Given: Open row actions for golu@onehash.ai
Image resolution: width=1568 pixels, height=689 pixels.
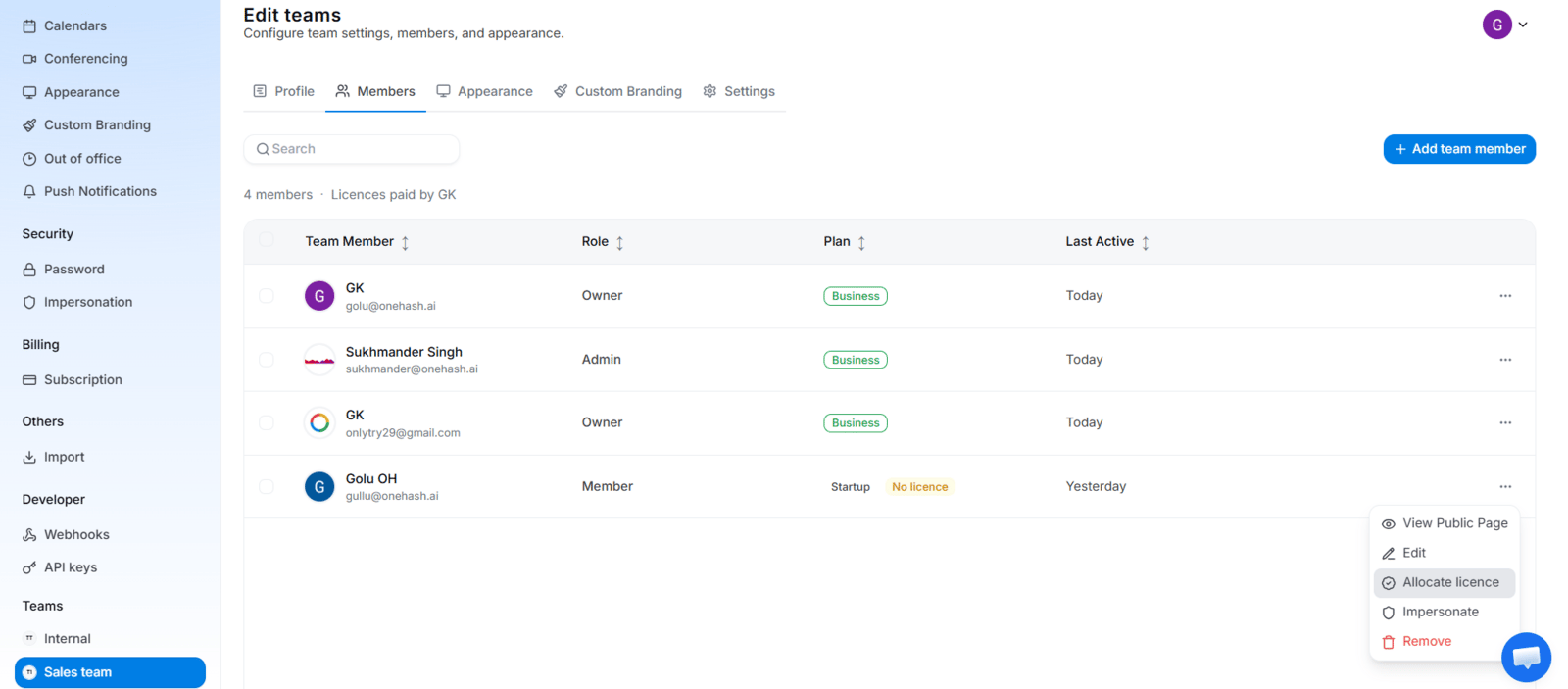Looking at the screenshot, I should [x=1505, y=296].
